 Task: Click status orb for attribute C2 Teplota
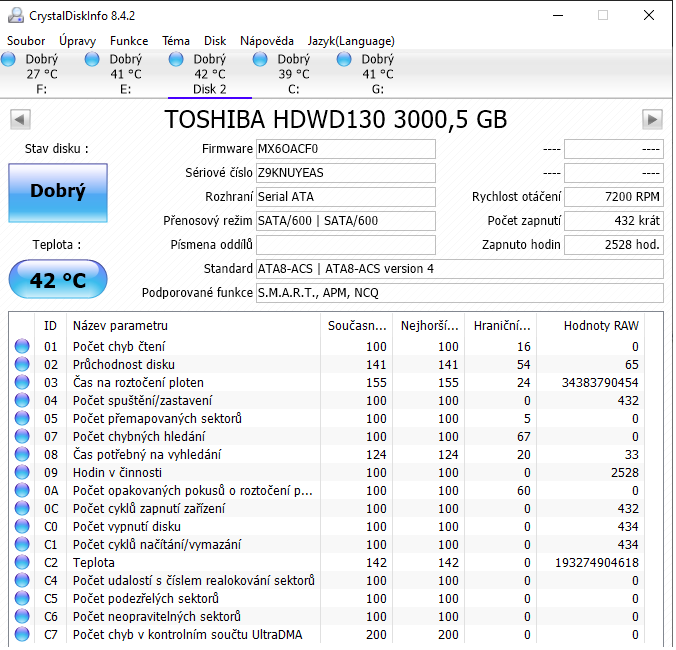[22, 563]
